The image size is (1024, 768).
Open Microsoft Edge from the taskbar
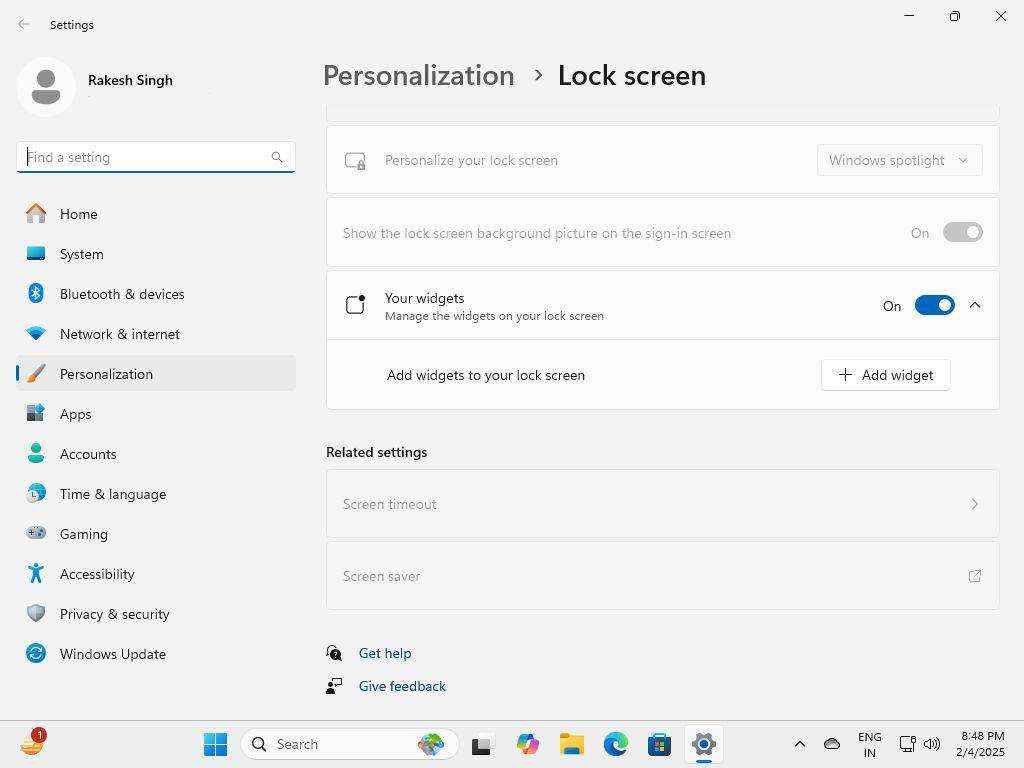615,744
